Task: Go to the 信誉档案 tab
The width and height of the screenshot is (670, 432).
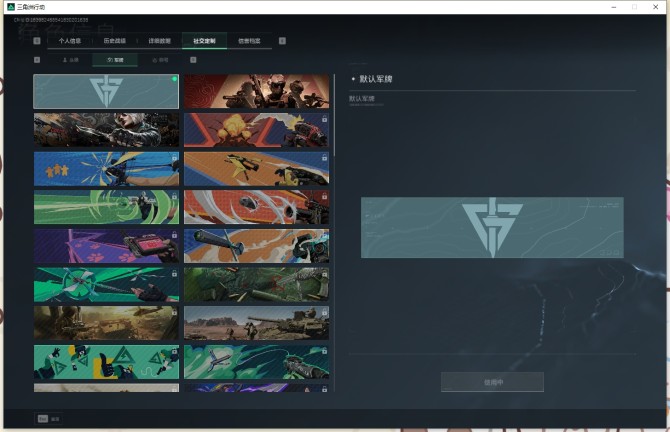Action: [249, 41]
